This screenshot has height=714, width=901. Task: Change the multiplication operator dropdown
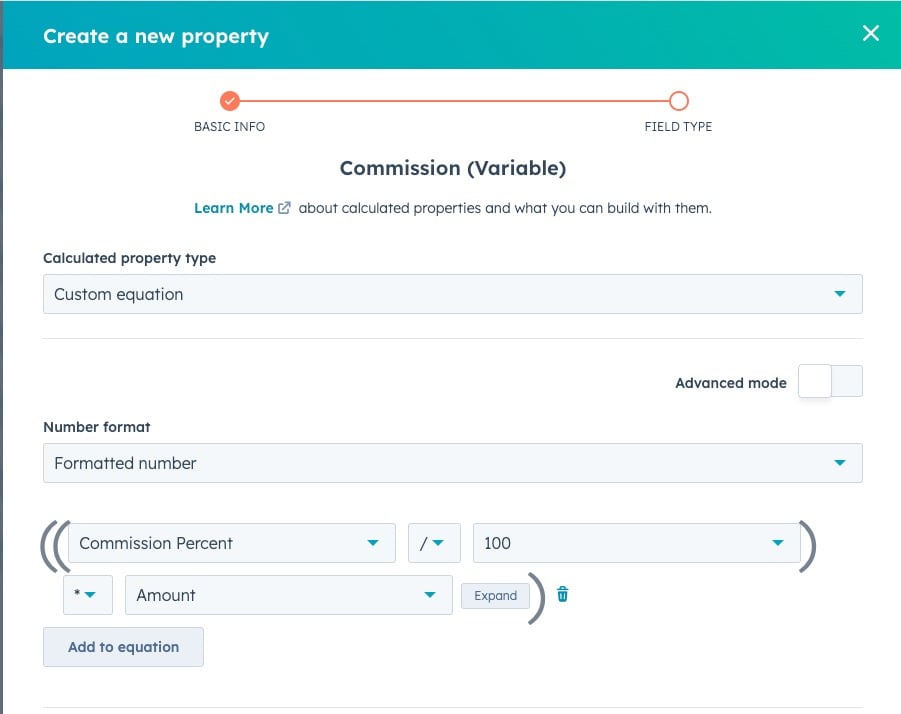[88, 594]
